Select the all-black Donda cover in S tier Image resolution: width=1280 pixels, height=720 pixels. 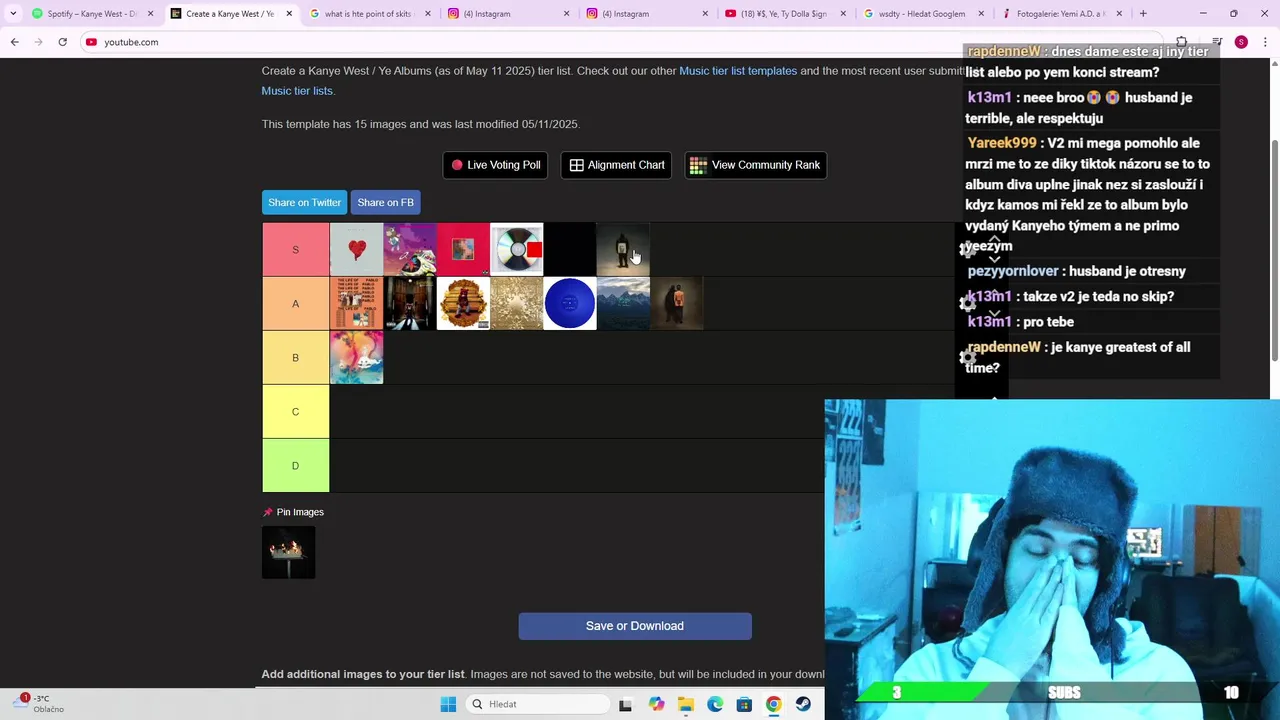[x=570, y=249]
